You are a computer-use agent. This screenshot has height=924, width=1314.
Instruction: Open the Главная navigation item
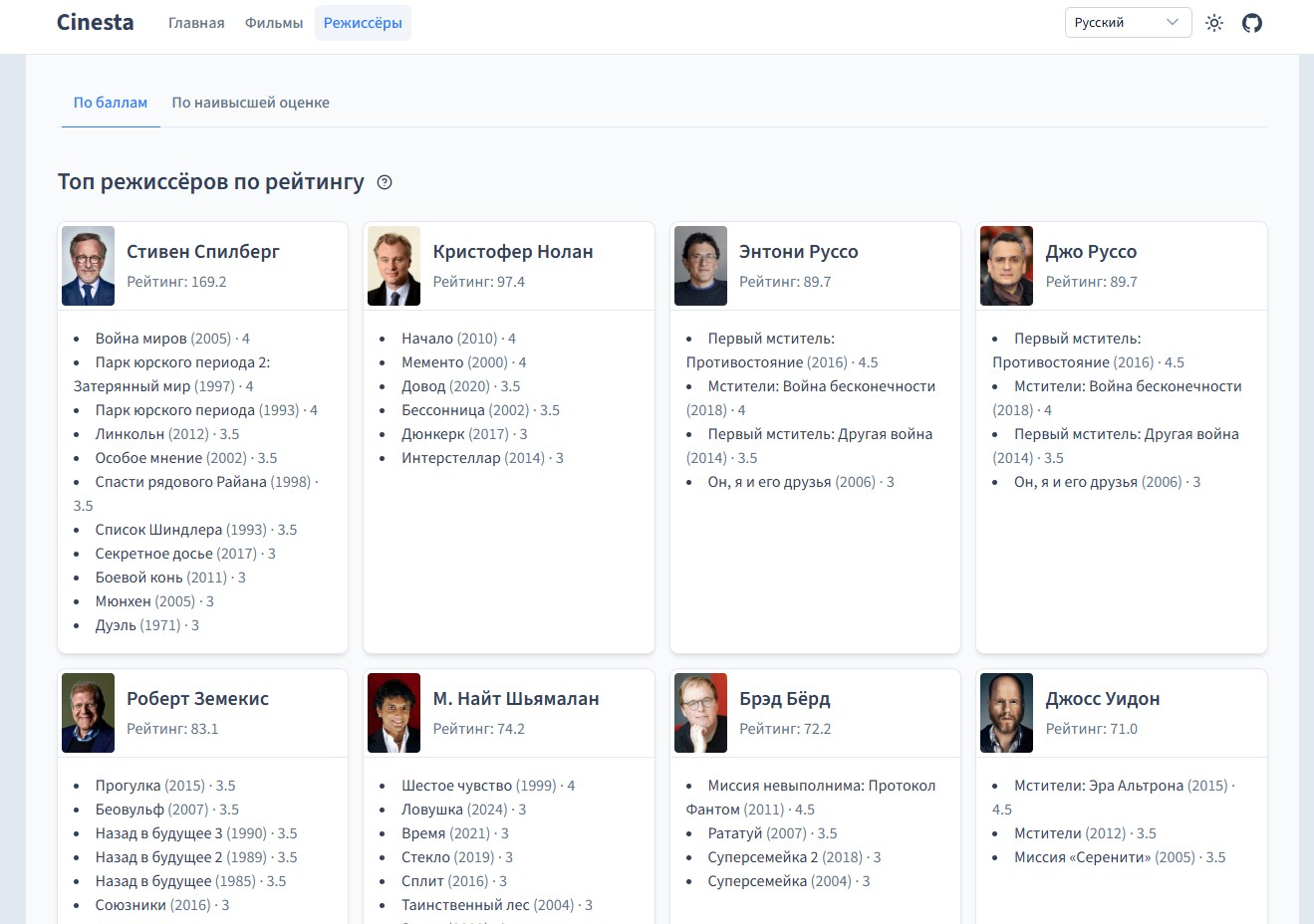(196, 23)
